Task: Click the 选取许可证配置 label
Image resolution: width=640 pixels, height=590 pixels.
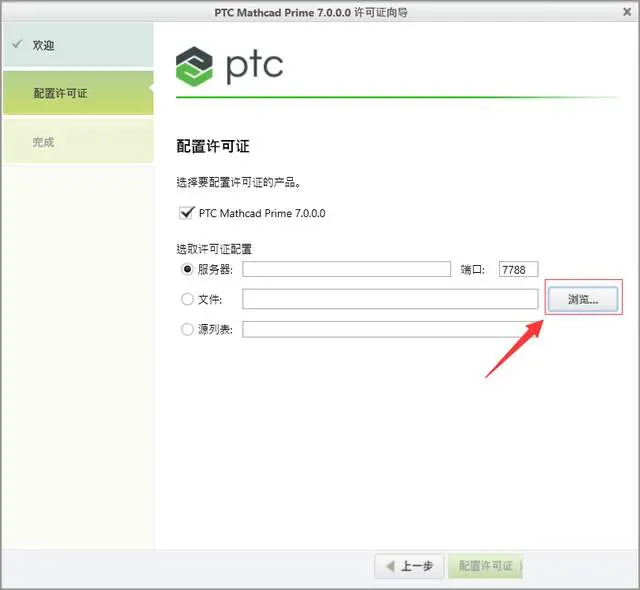Action: coord(214,249)
